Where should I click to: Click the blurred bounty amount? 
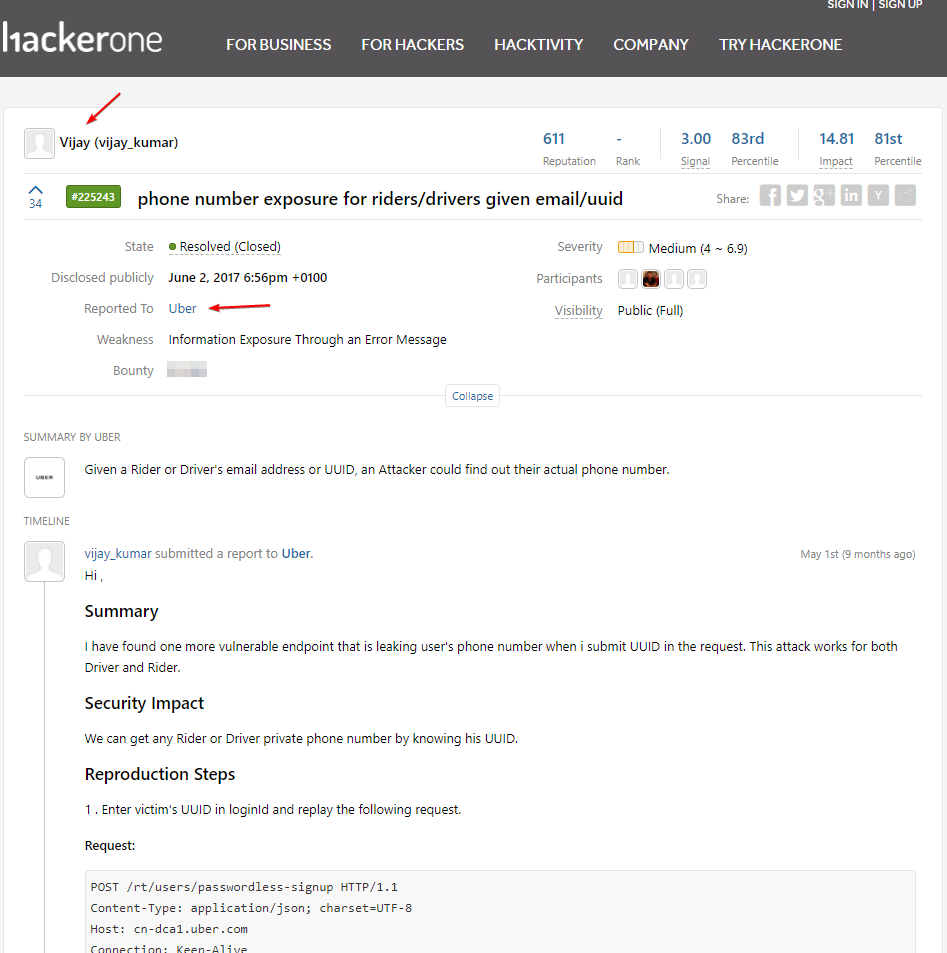tap(187, 370)
